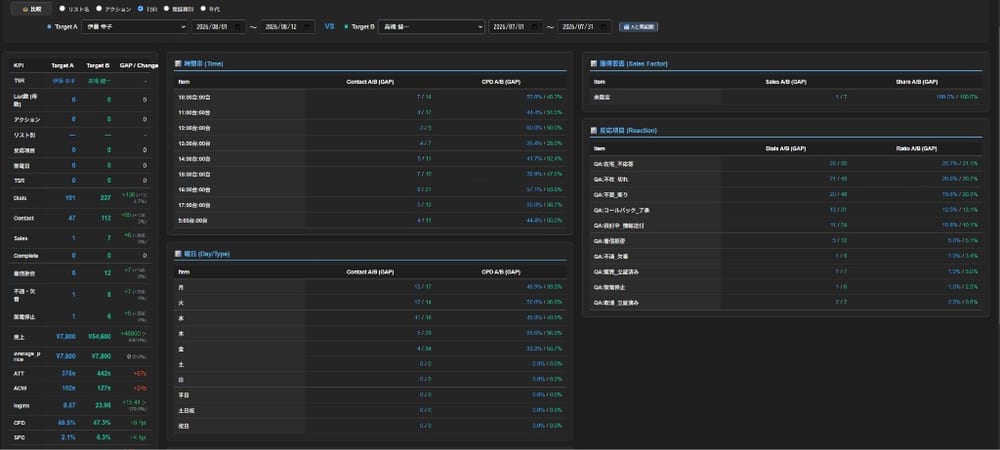1000x450 pixels.
Task: Click the 14:00 time row label
Action: (x=195, y=158)
